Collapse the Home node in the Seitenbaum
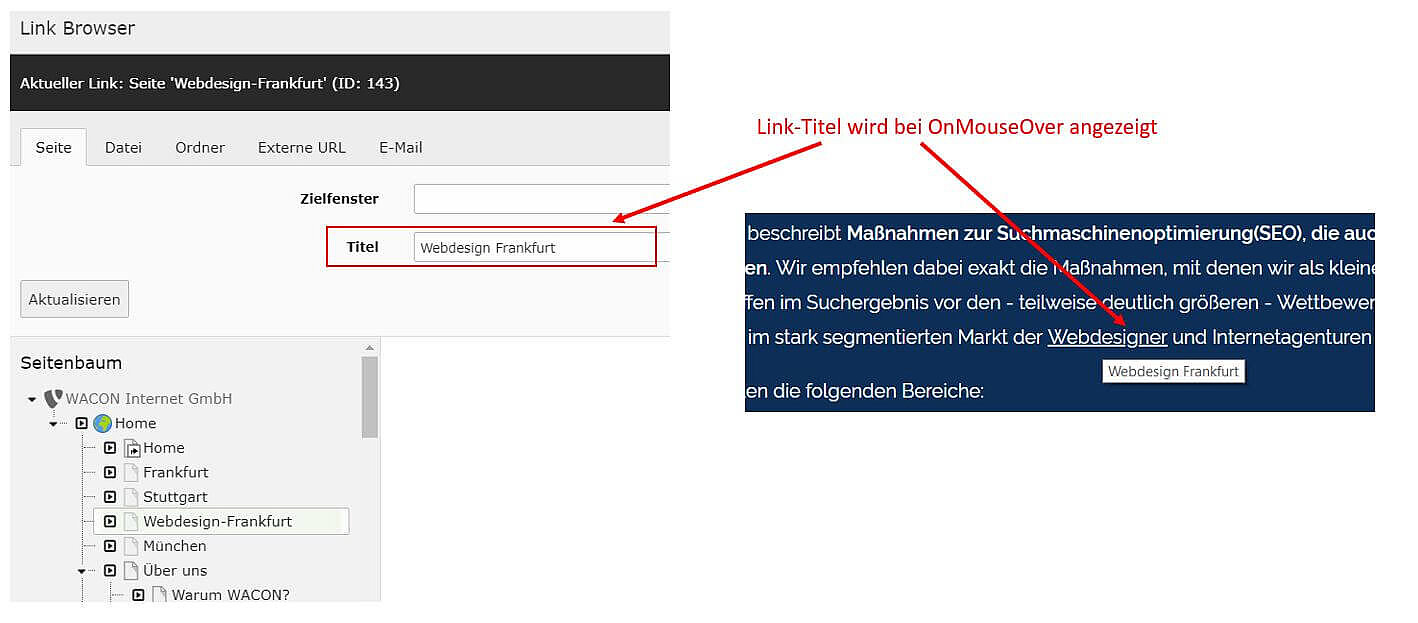The height and width of the screenshot is (623, 1418). click(52, 423)
